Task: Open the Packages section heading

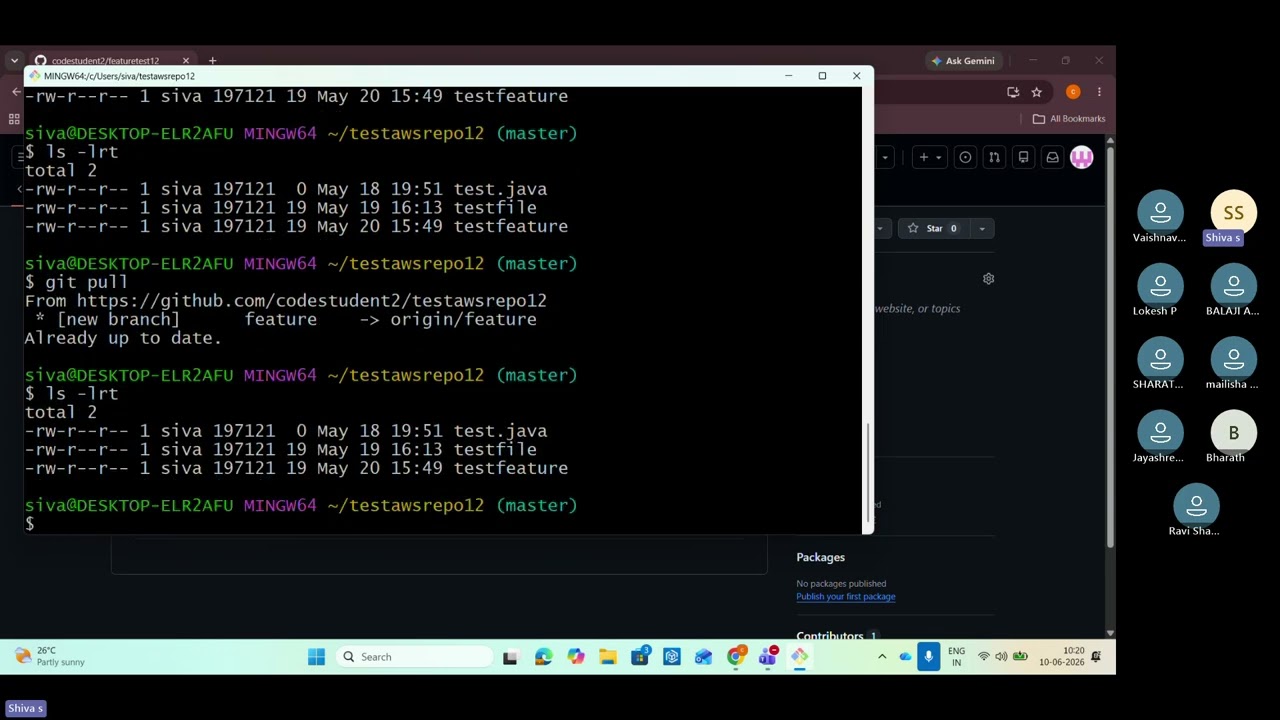Action: point(820,557)
